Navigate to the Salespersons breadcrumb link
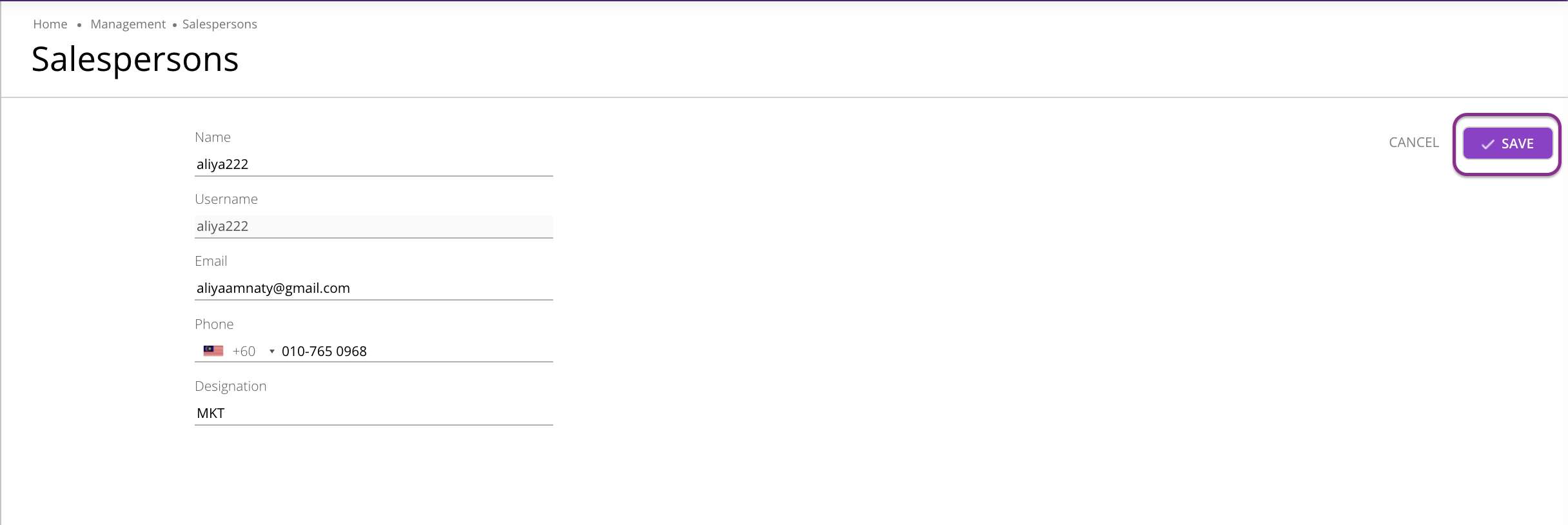 (219, 24)
